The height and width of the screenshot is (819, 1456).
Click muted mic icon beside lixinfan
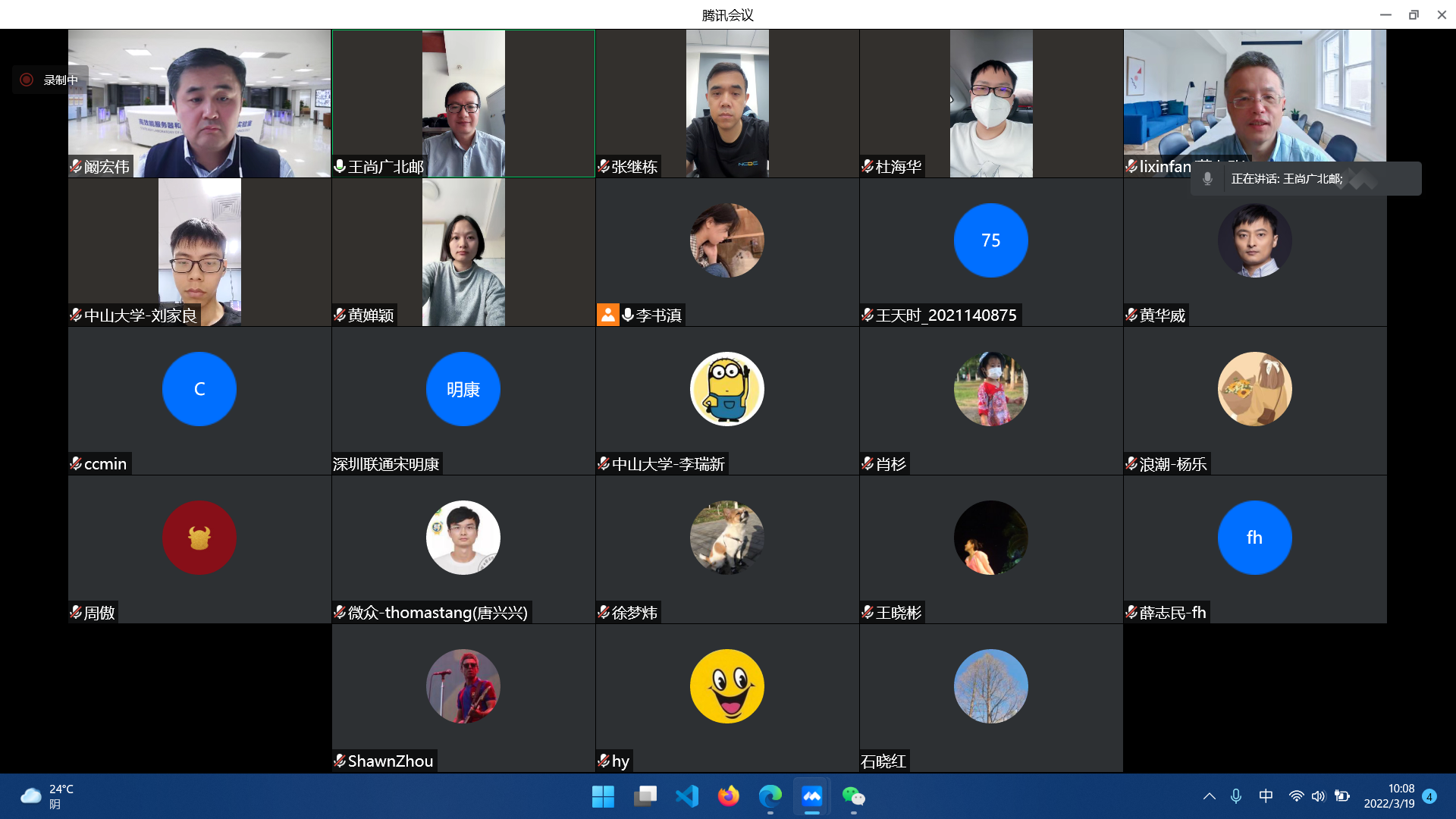1131,166
